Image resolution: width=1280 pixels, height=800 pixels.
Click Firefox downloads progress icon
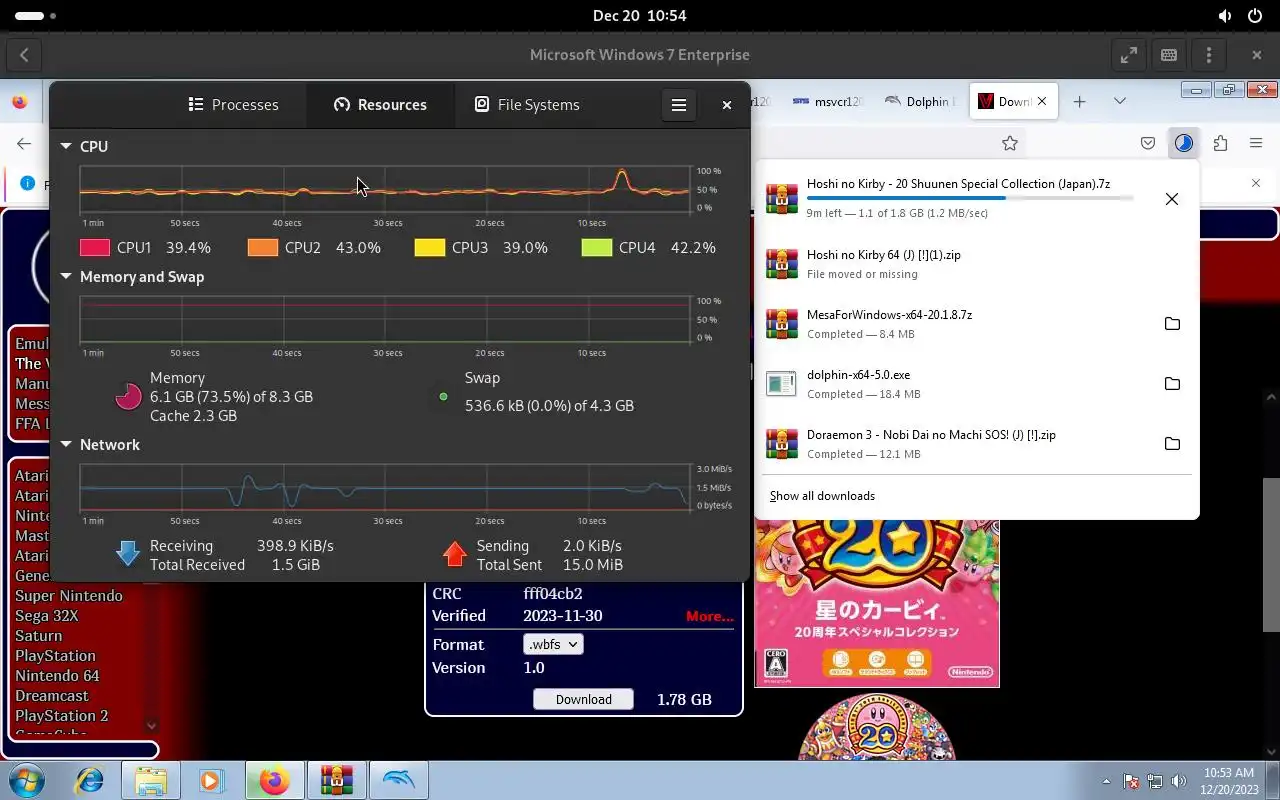click(x=1184, y=143)
